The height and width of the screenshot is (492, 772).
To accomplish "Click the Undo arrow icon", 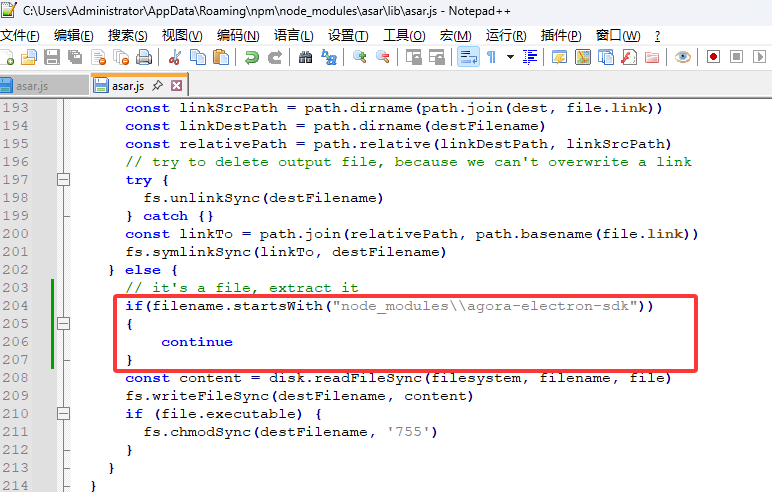I will 252,57.
